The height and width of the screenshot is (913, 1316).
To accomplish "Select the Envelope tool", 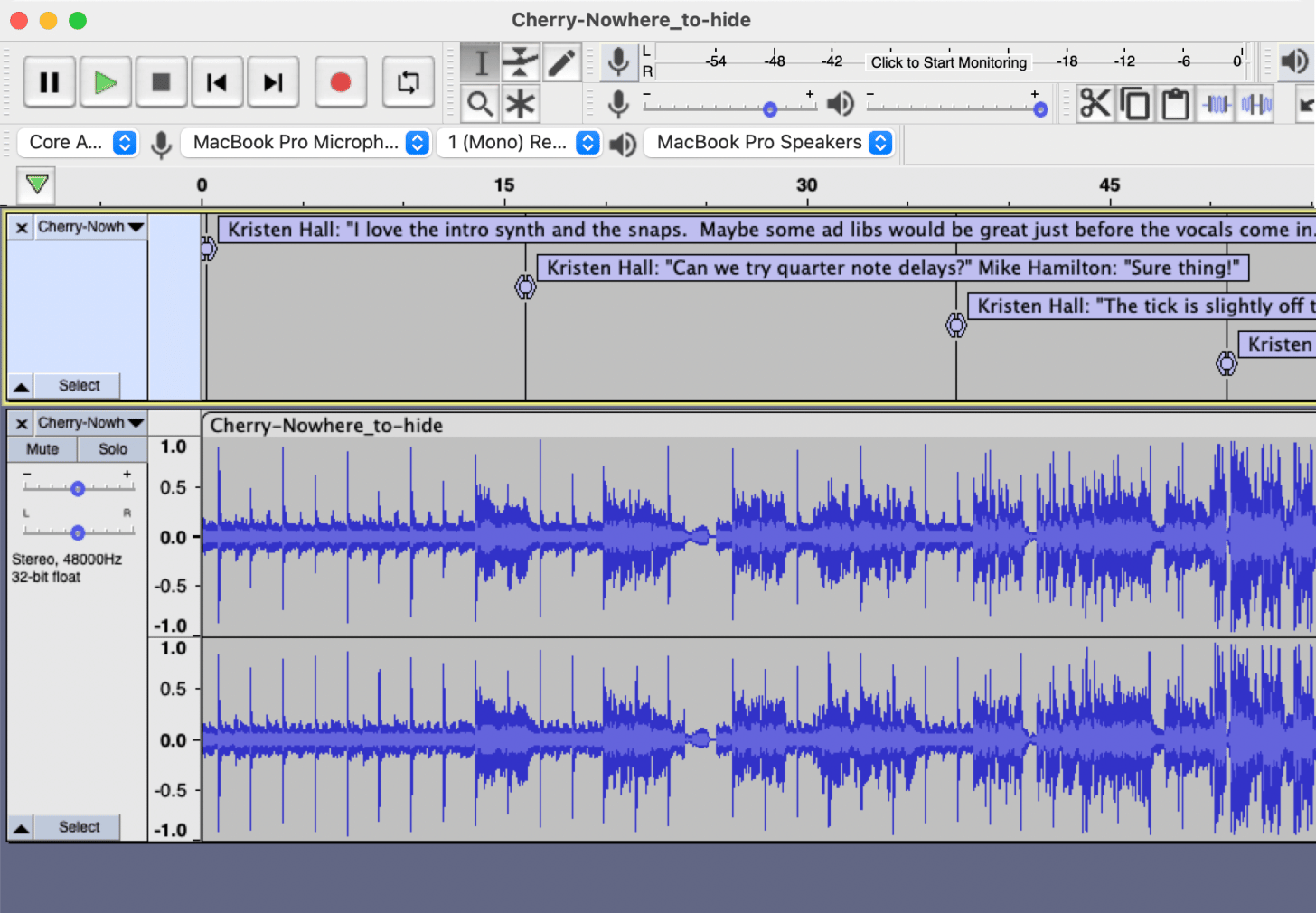I will pos(520,62).
